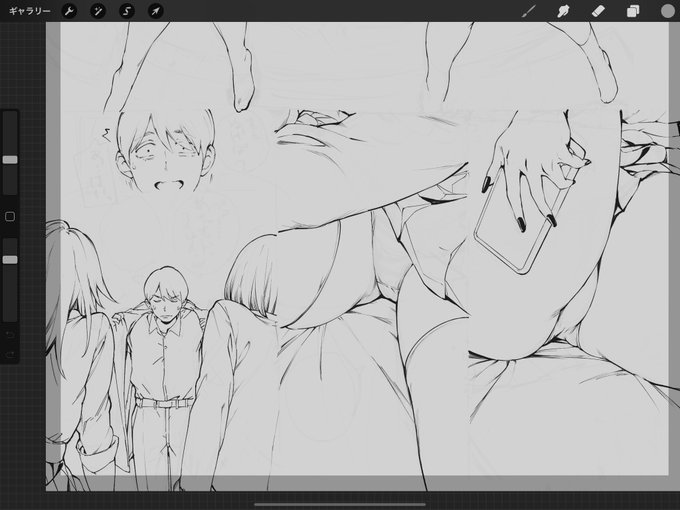Image resolution: width=680 pixels, height=510 pixels.
Task: Select the Smudge tool
Action: [x=563, y=11]
